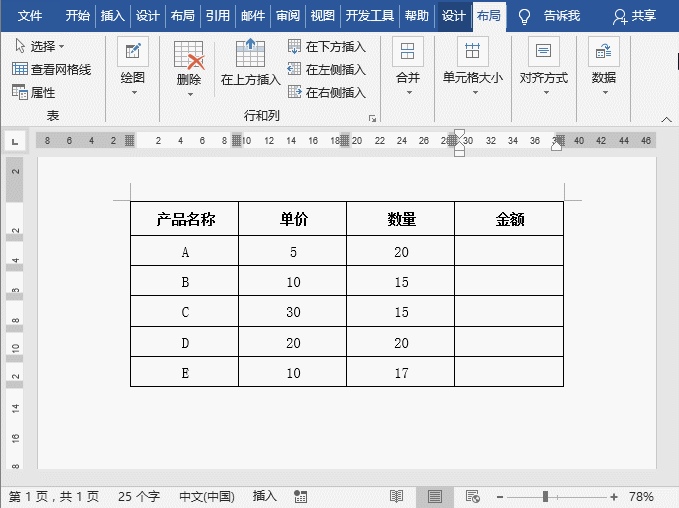Click macro recording status icon
This screenshot has width=679, height=508.
301,497
